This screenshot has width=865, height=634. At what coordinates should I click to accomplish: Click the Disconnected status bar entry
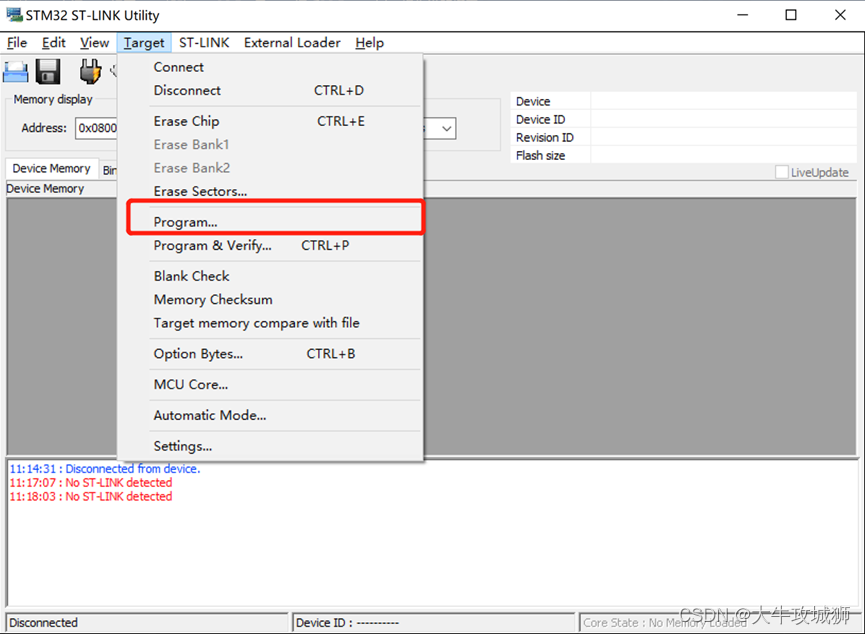[x=147, y=622]
